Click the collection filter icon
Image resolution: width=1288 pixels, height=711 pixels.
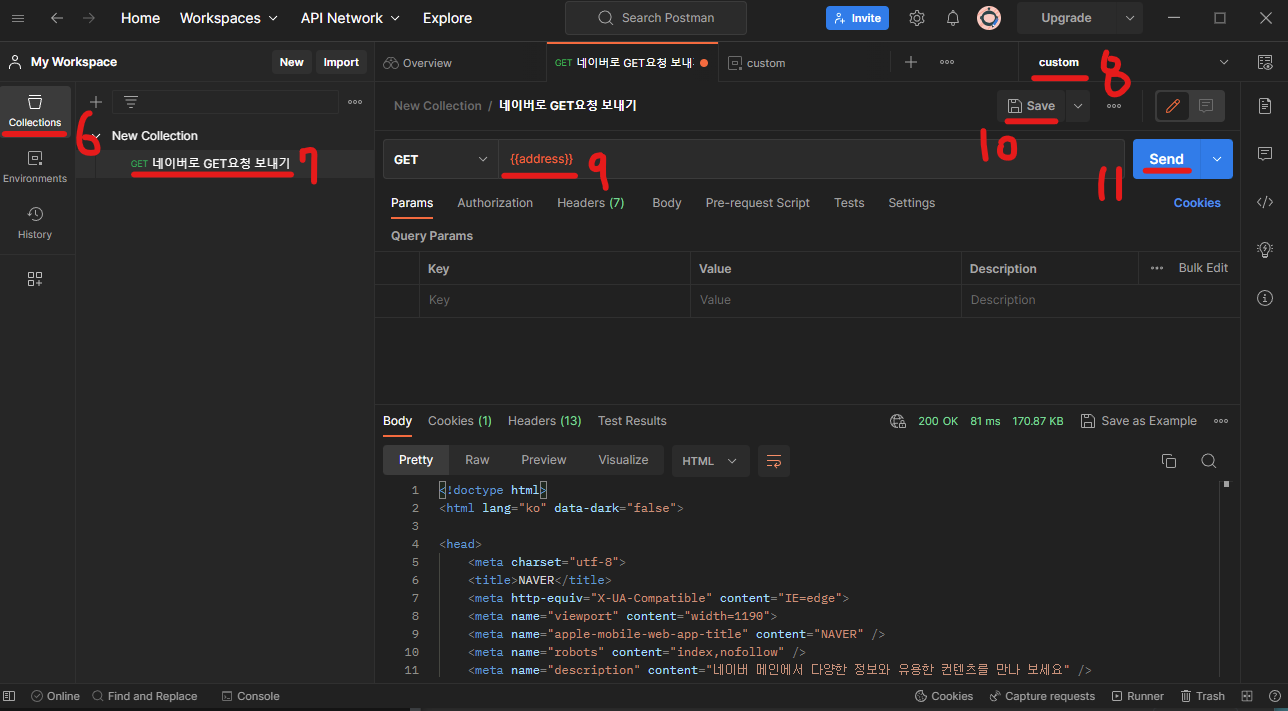pos(130,102)
